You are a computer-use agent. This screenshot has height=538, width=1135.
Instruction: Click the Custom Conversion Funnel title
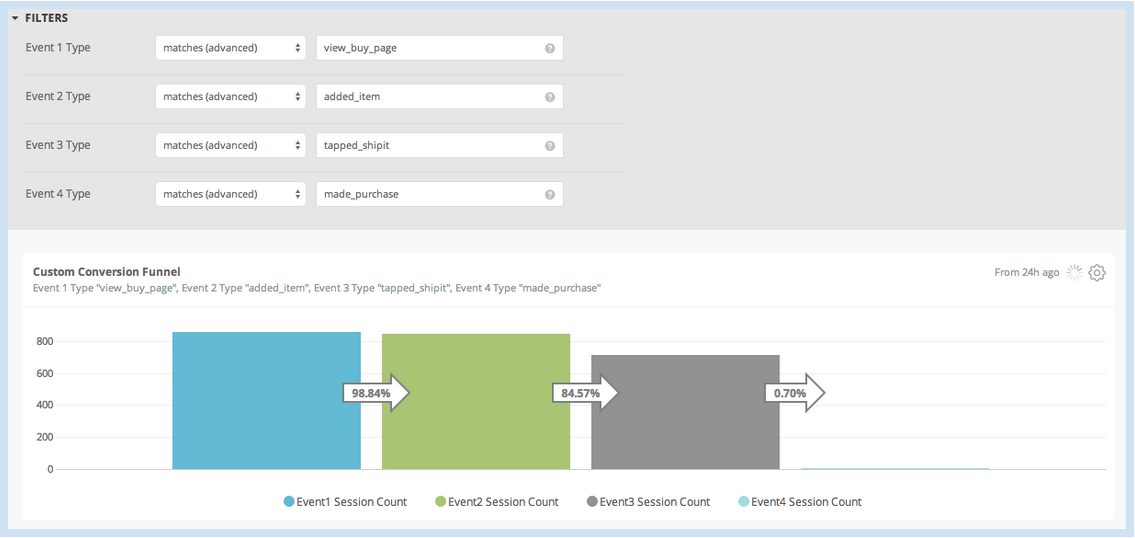tap(106, 272)
